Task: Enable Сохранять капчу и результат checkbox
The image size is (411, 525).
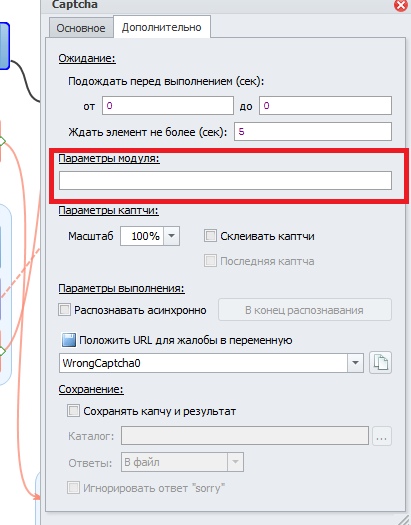Action: tap(73, 411)
